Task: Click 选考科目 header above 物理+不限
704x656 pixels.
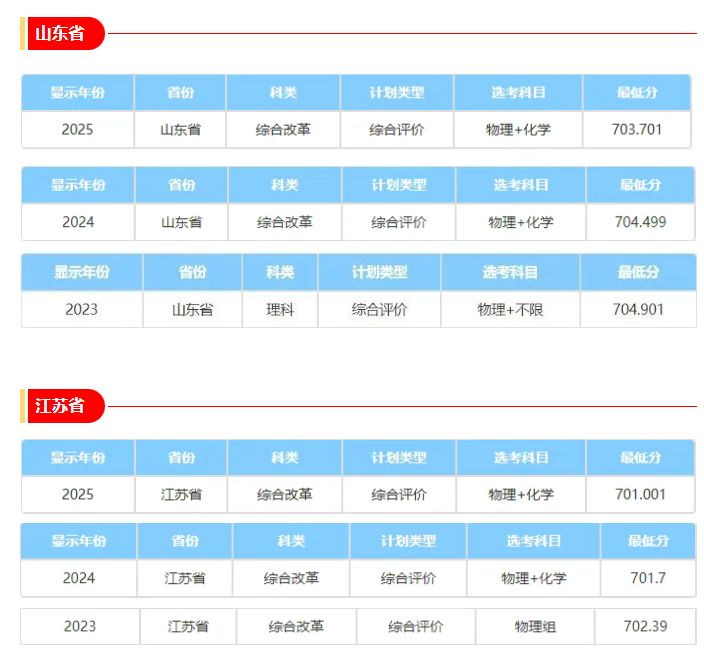Action: pos(510,272)
